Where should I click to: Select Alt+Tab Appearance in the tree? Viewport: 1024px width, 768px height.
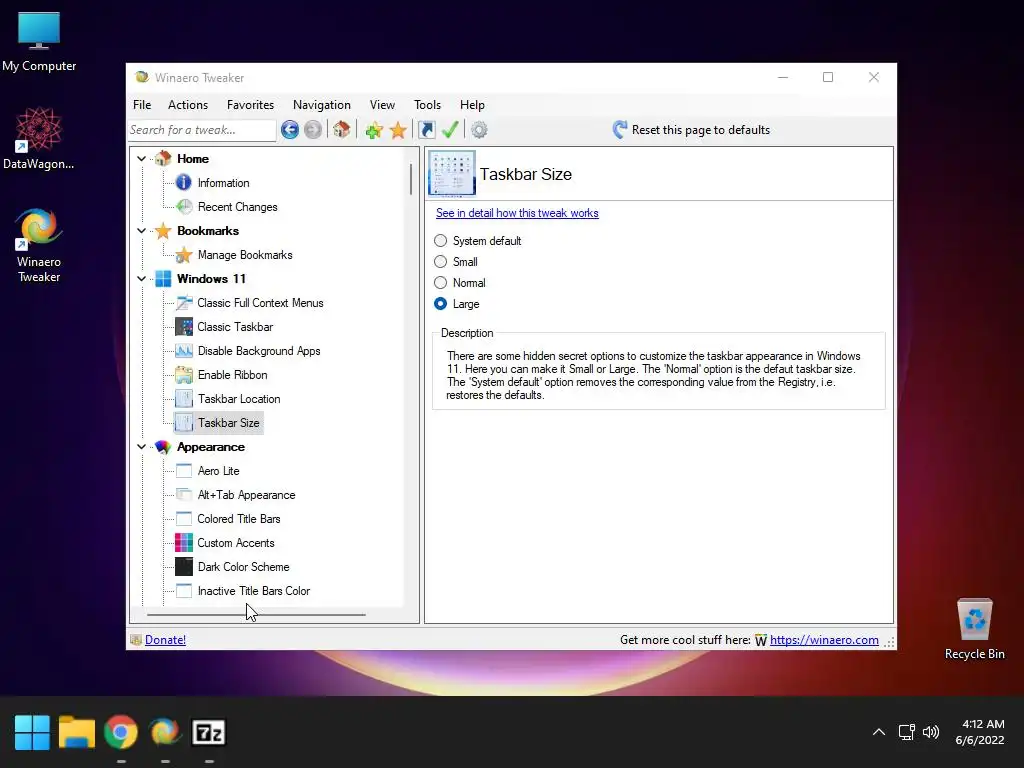coord(246,495)
